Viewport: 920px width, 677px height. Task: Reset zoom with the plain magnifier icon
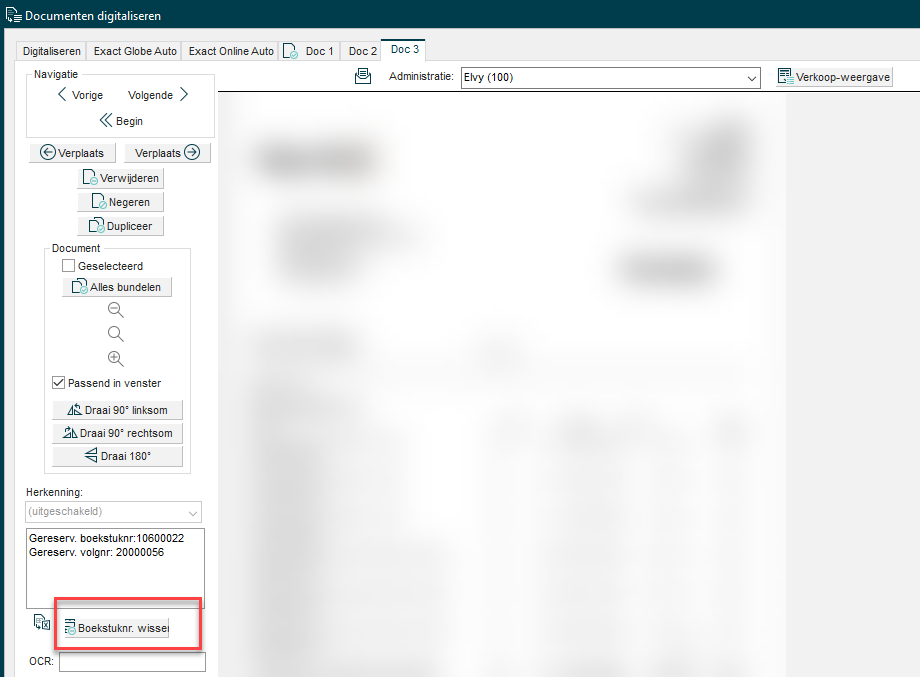coord(116,334)
